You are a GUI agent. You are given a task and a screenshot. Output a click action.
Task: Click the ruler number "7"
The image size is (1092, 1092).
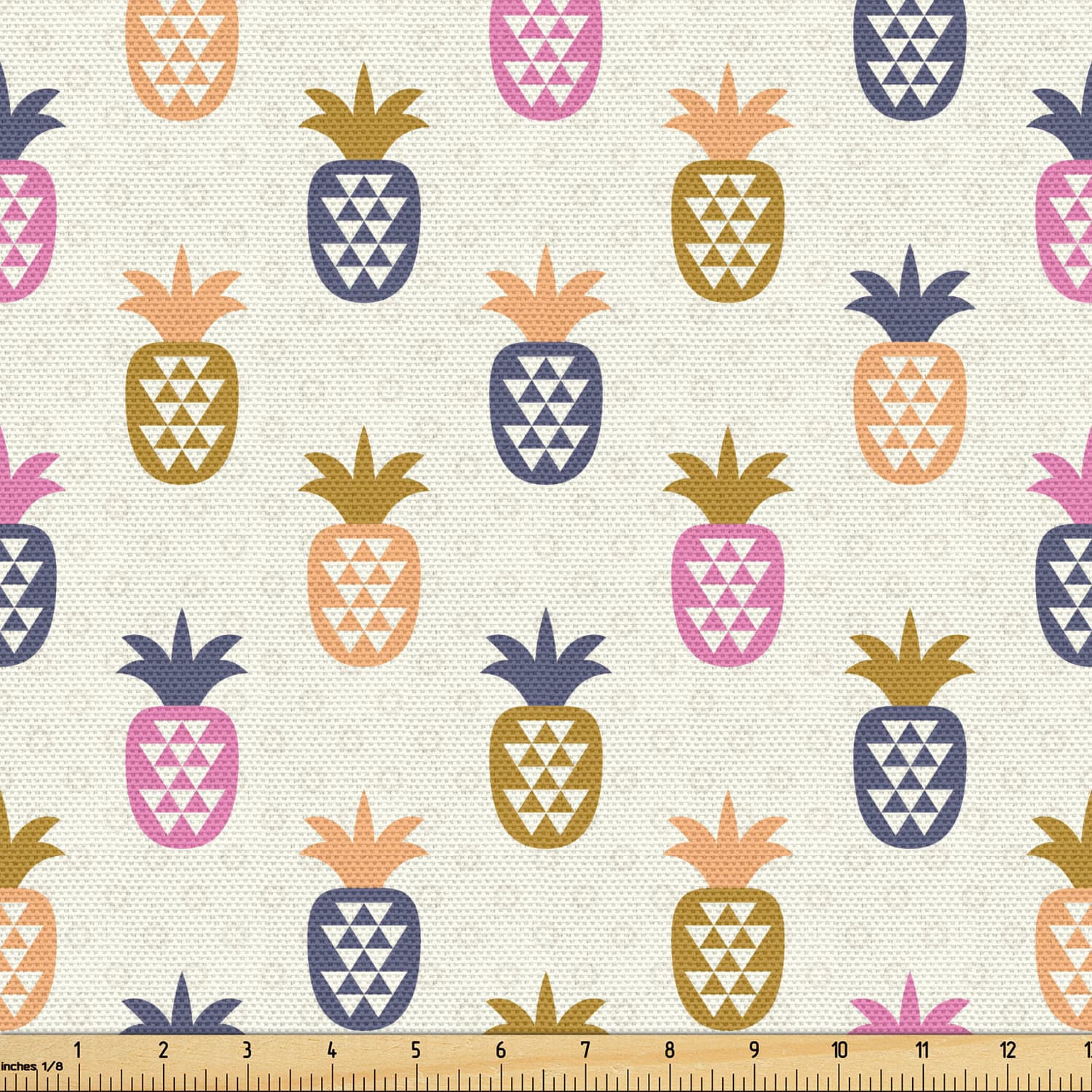click(x=585, y=1050)
